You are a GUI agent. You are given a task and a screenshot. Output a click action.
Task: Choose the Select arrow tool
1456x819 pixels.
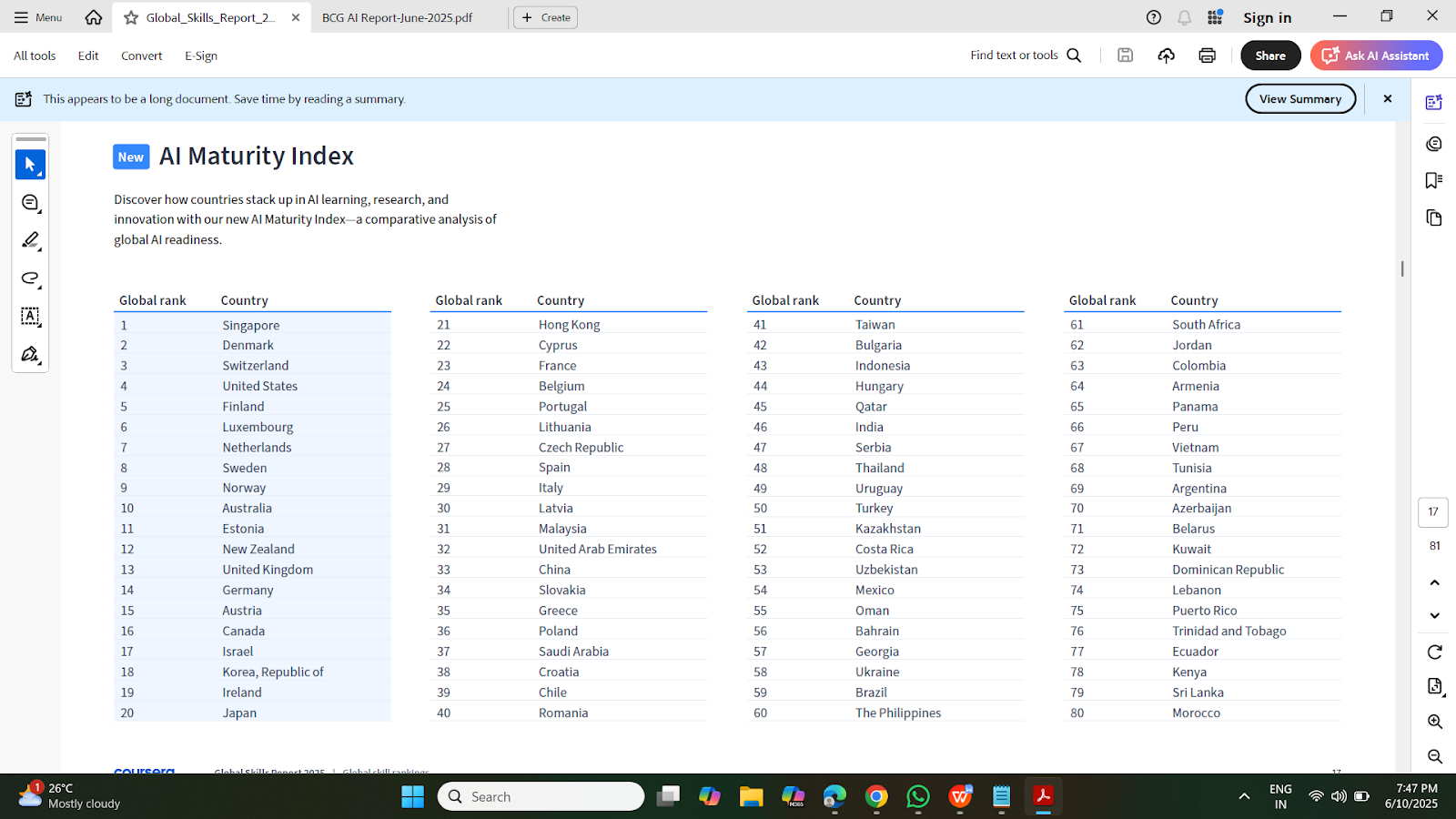pyautogui.click(x=30, y=165)
